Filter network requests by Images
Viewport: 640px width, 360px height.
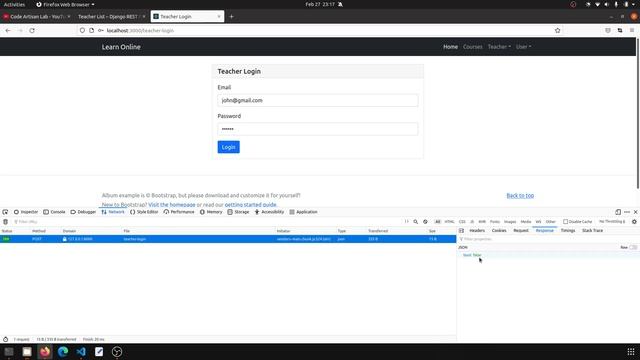point(510,222)
